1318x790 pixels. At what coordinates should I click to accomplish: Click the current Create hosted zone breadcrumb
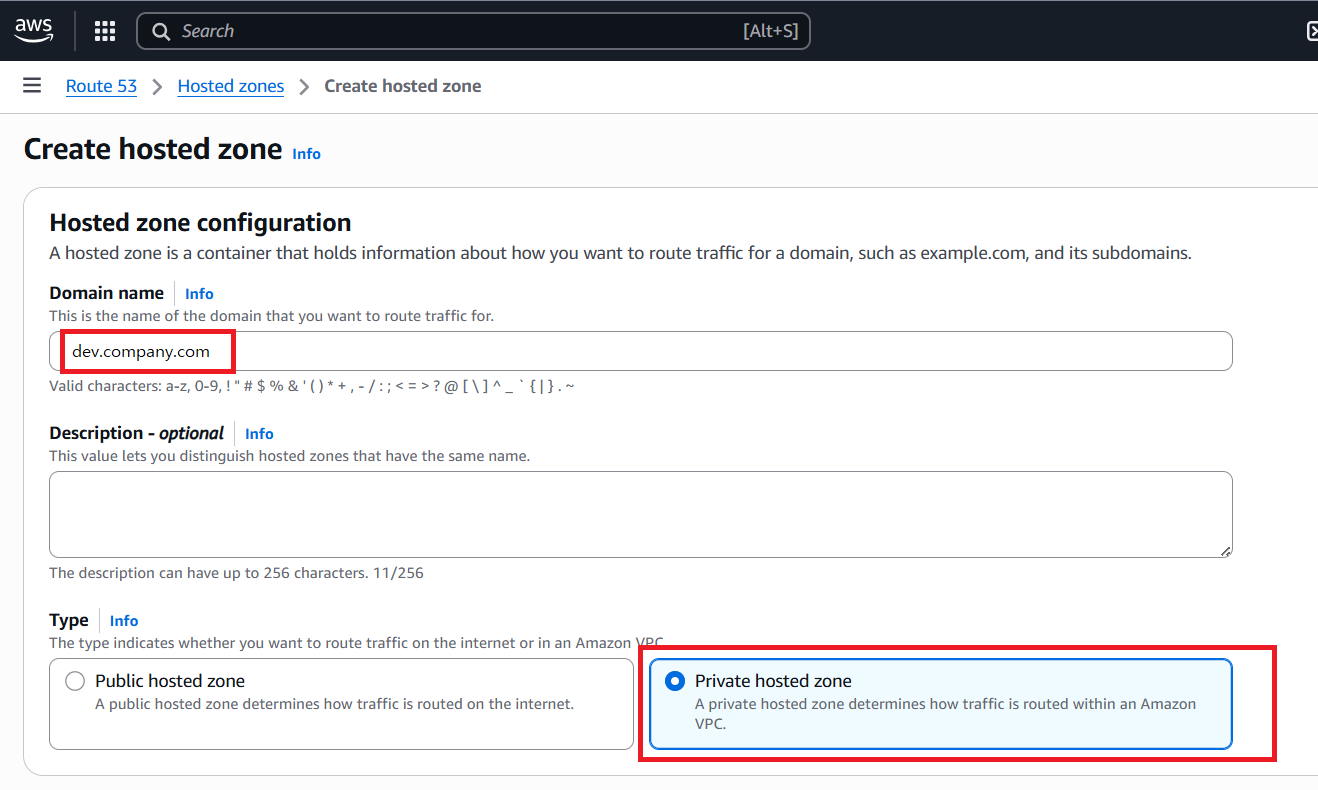(x=402, y=86)
